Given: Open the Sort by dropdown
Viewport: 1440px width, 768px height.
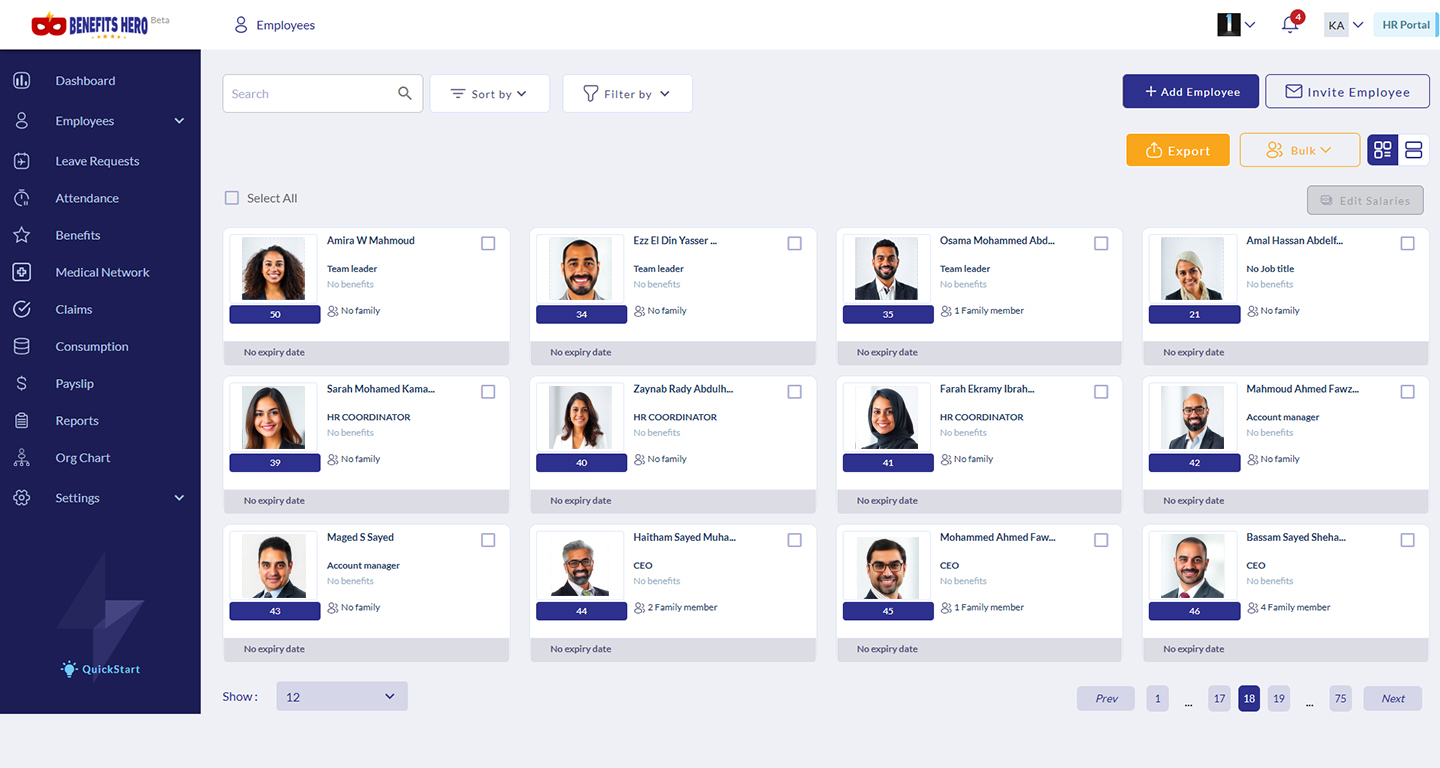Looking at the screenshot, I should pos(489,94).
